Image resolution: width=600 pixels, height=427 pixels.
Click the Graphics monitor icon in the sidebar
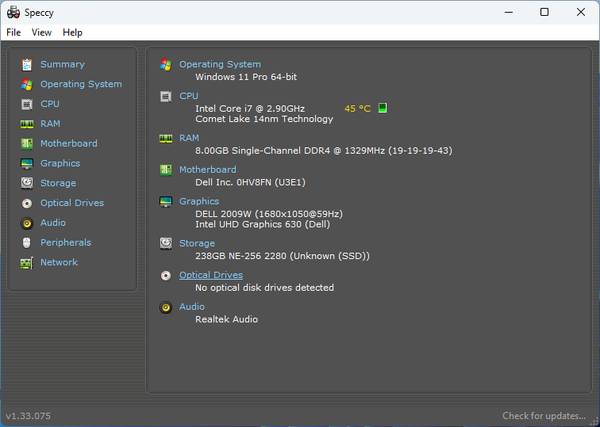[x=26, y=164]
